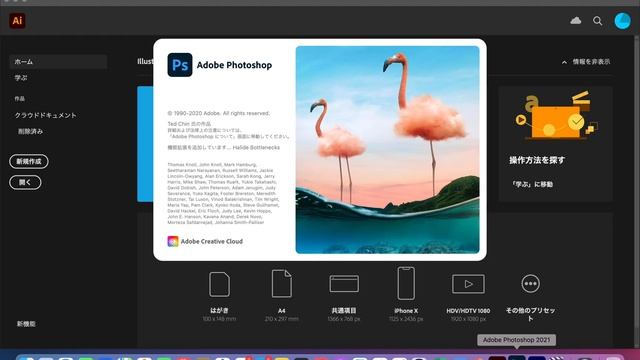
Task: Select ホーム in the sidebar
Action: point(58,62)
